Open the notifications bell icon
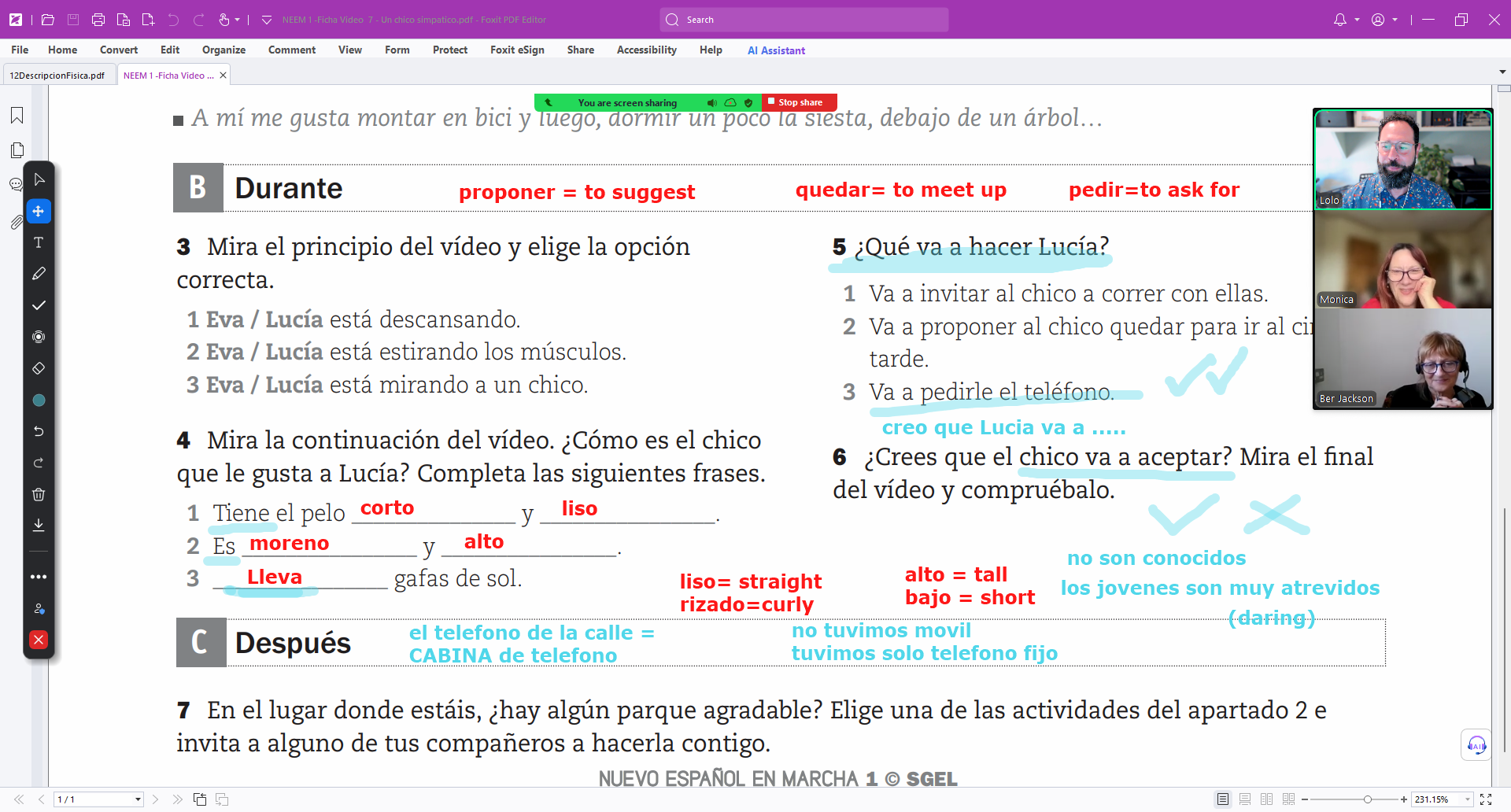The image size is (1511, 812). (1339, 20)
